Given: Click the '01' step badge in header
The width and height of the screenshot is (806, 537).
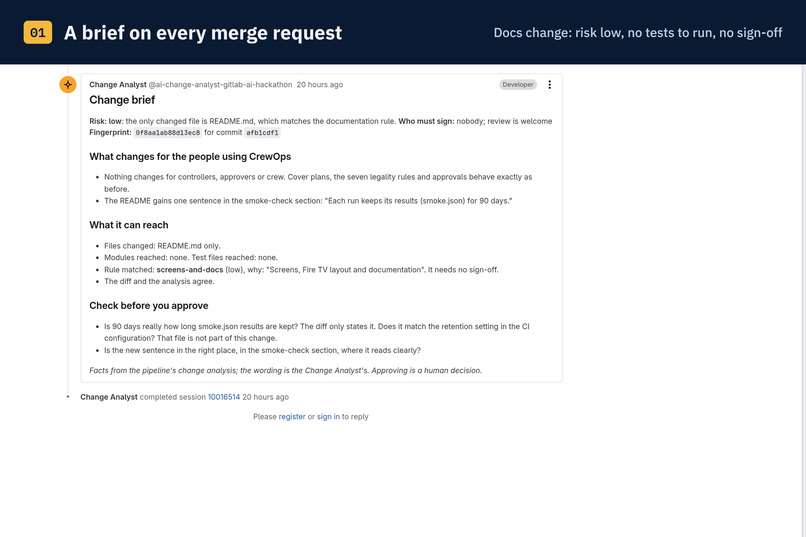Looking at the screenshot, I should (38, 32).
